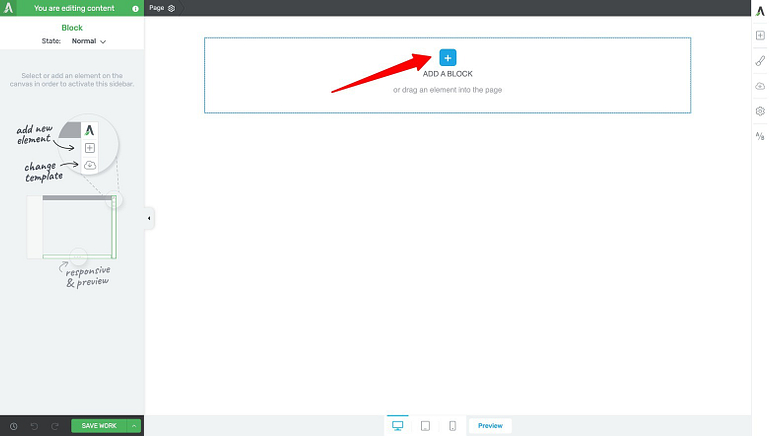Click the Thrive Architect logo top left
Screen dimensions: 769x436
tap(9, 8)
